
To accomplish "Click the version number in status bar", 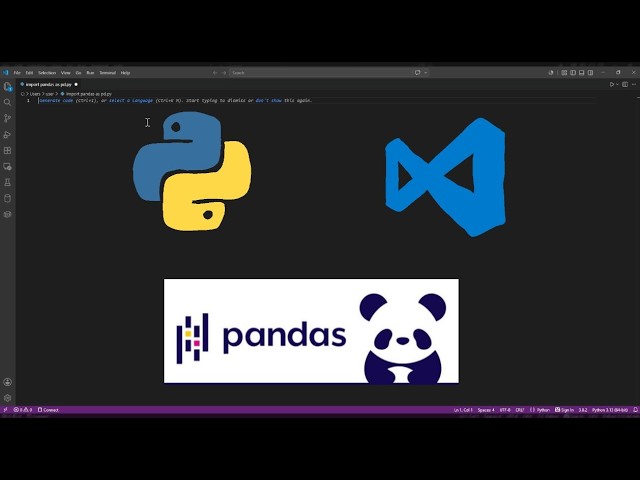I will coord(583,410).
